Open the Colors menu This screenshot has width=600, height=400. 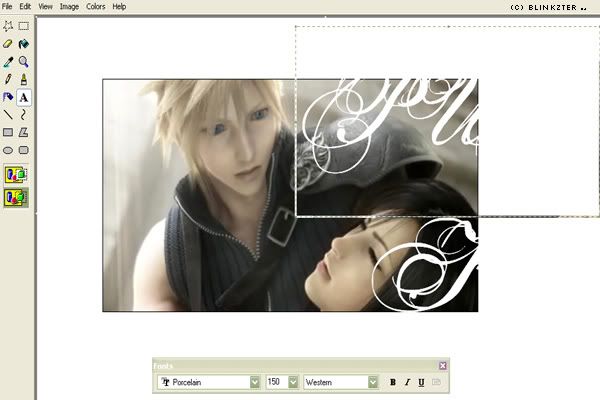[96, 7]
